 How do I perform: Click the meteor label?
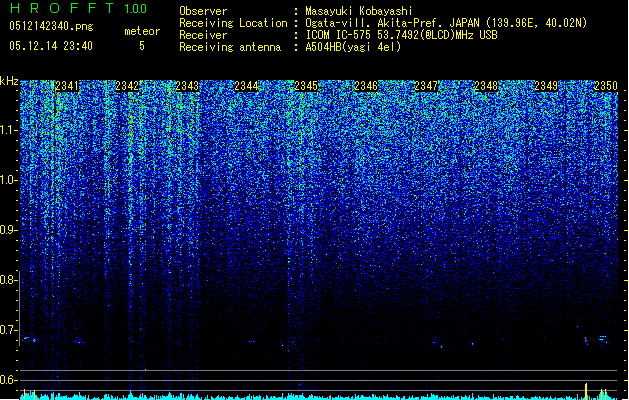click(x=142, y=31)
